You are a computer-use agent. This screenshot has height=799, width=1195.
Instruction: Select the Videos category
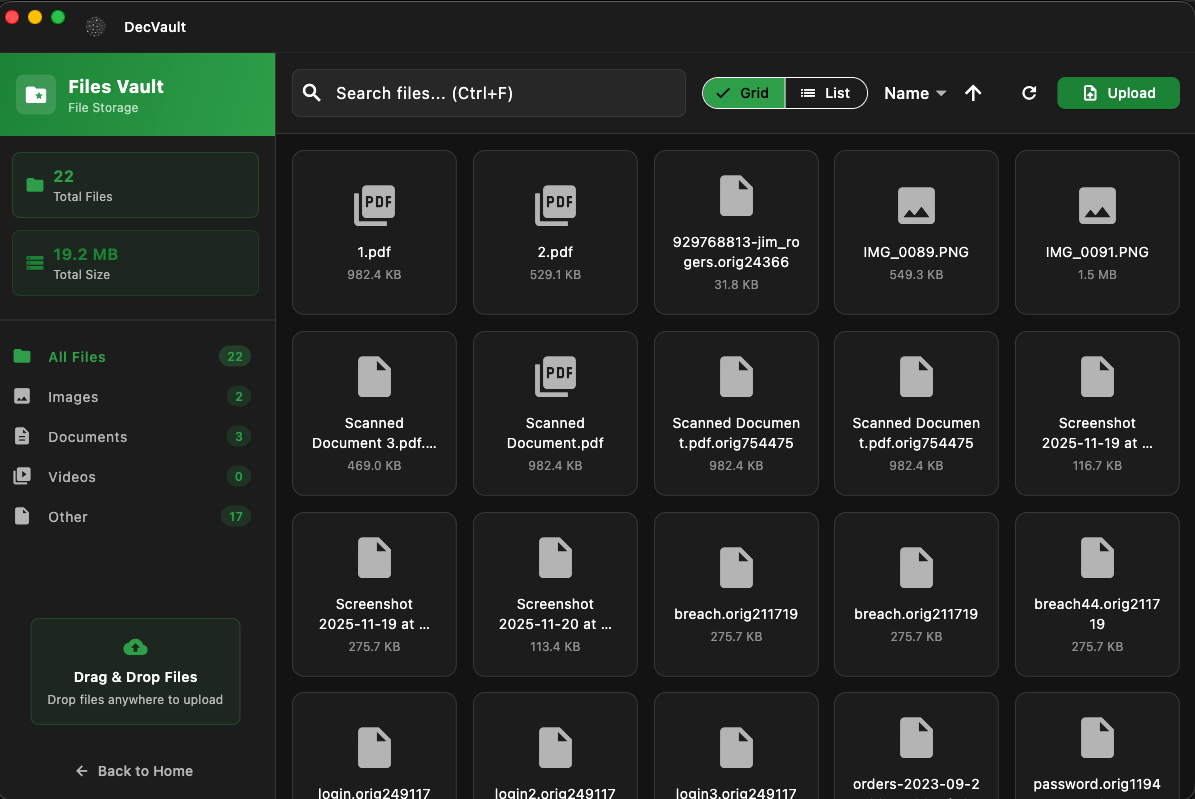[74, 476]
